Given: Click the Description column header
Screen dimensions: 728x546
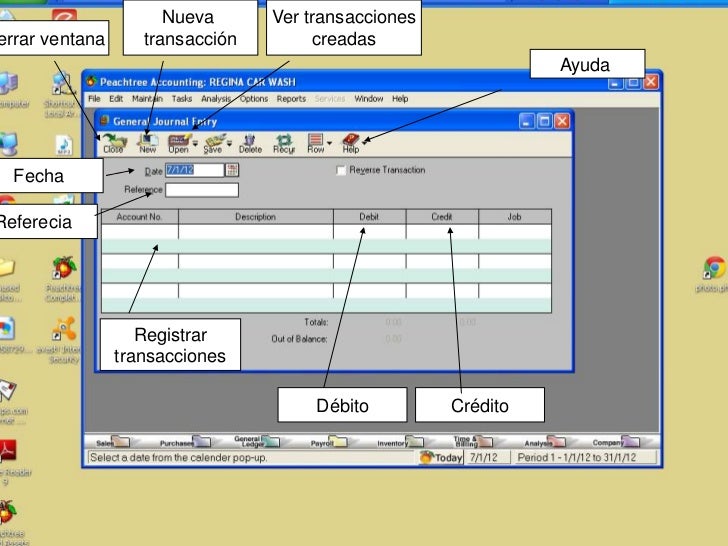Looking at the screenshot, I should click(x=256, y=217).
